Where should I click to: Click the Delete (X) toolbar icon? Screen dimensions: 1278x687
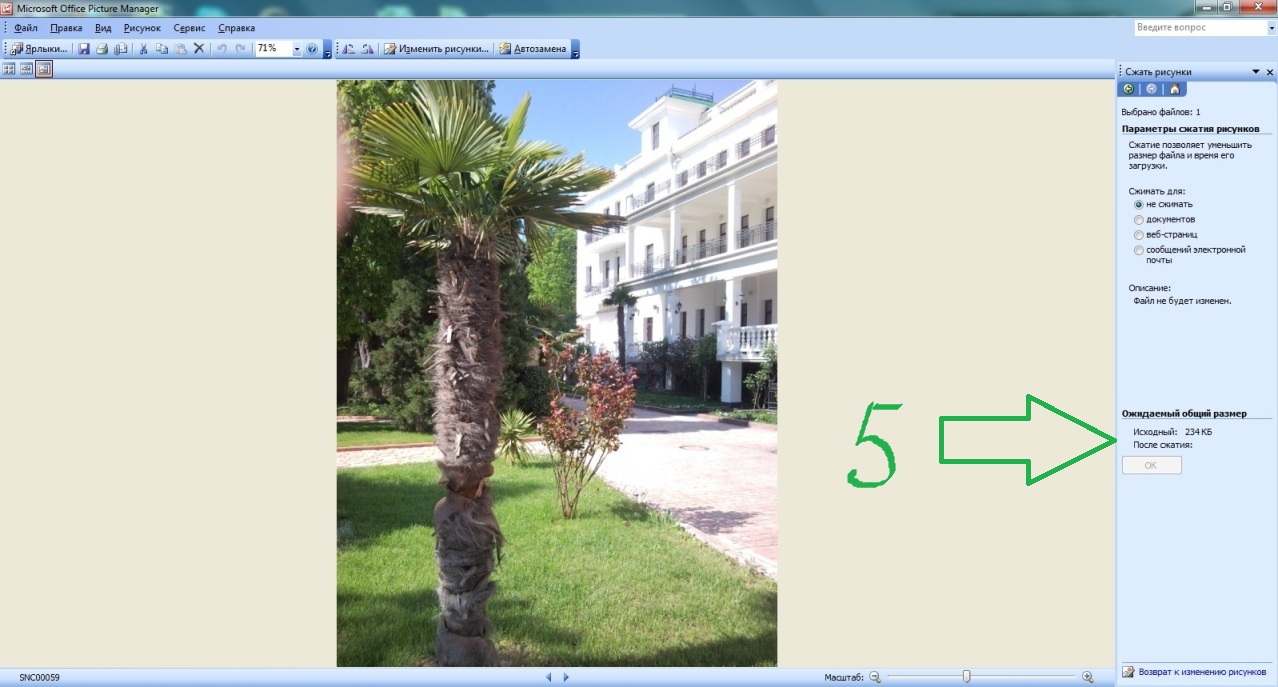tap(198, 48)
